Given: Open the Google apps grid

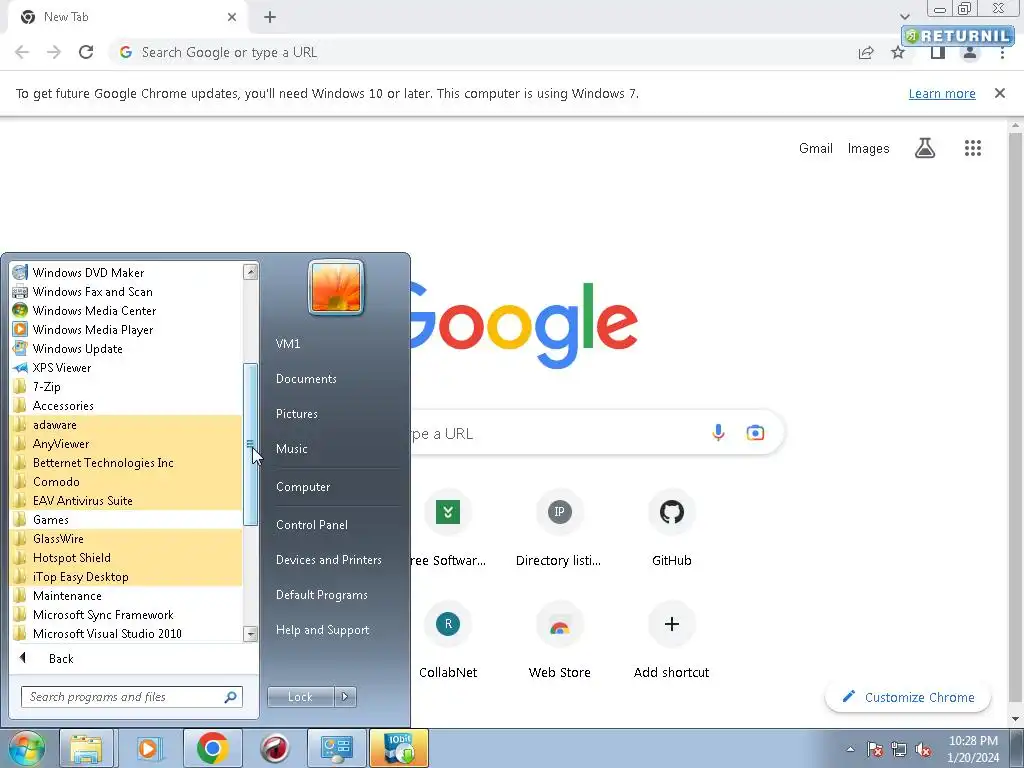Looking at the screenshot, I should click(972, 148).
